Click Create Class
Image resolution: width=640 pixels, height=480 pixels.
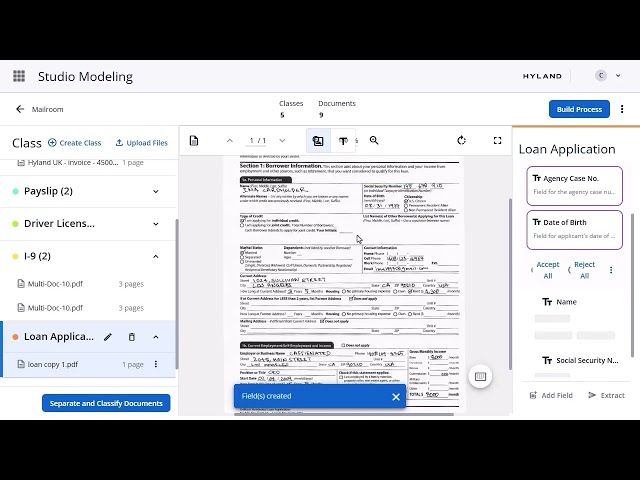(x=75, y=143)
